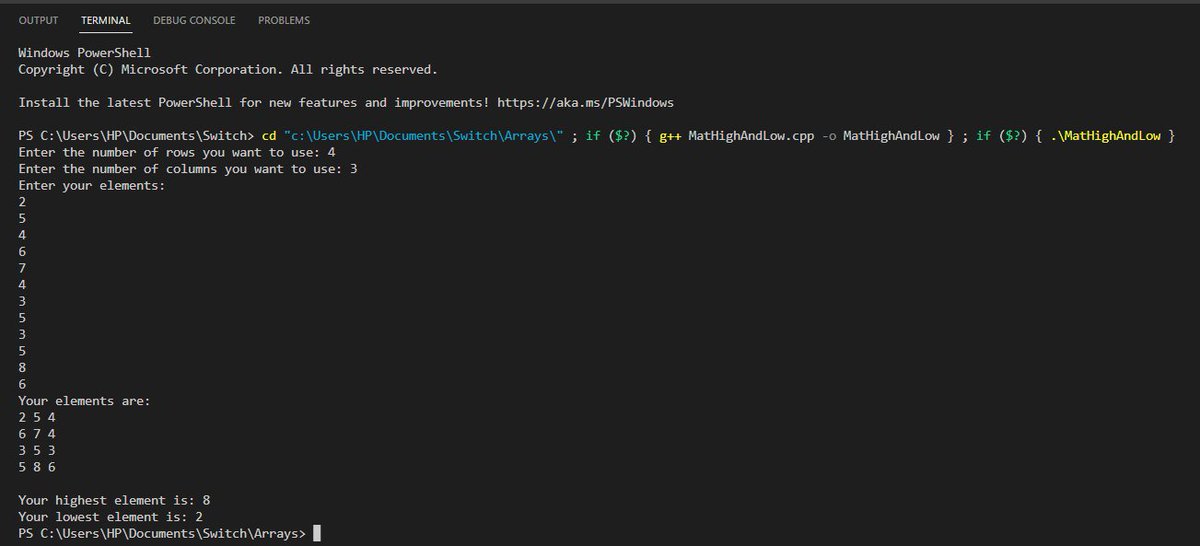This screenshot has height=546, width=1200.
Task: Click 'Enter the number of columns' line
Action: [188, 169]
